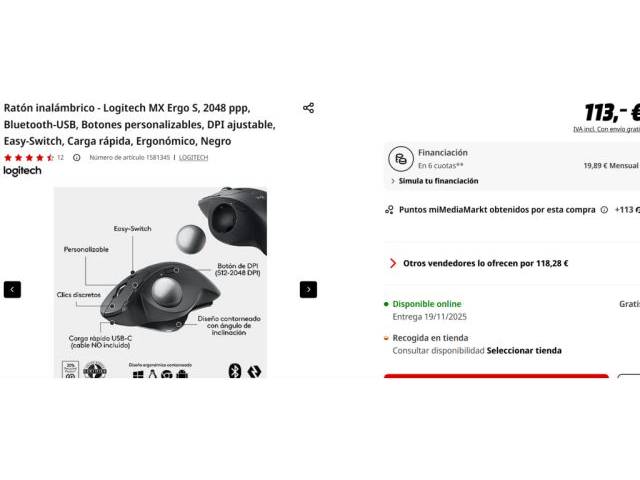Click 'IVA incl. Con envío' link
Screen dimensions: 640x480
[x=606, y=129]
